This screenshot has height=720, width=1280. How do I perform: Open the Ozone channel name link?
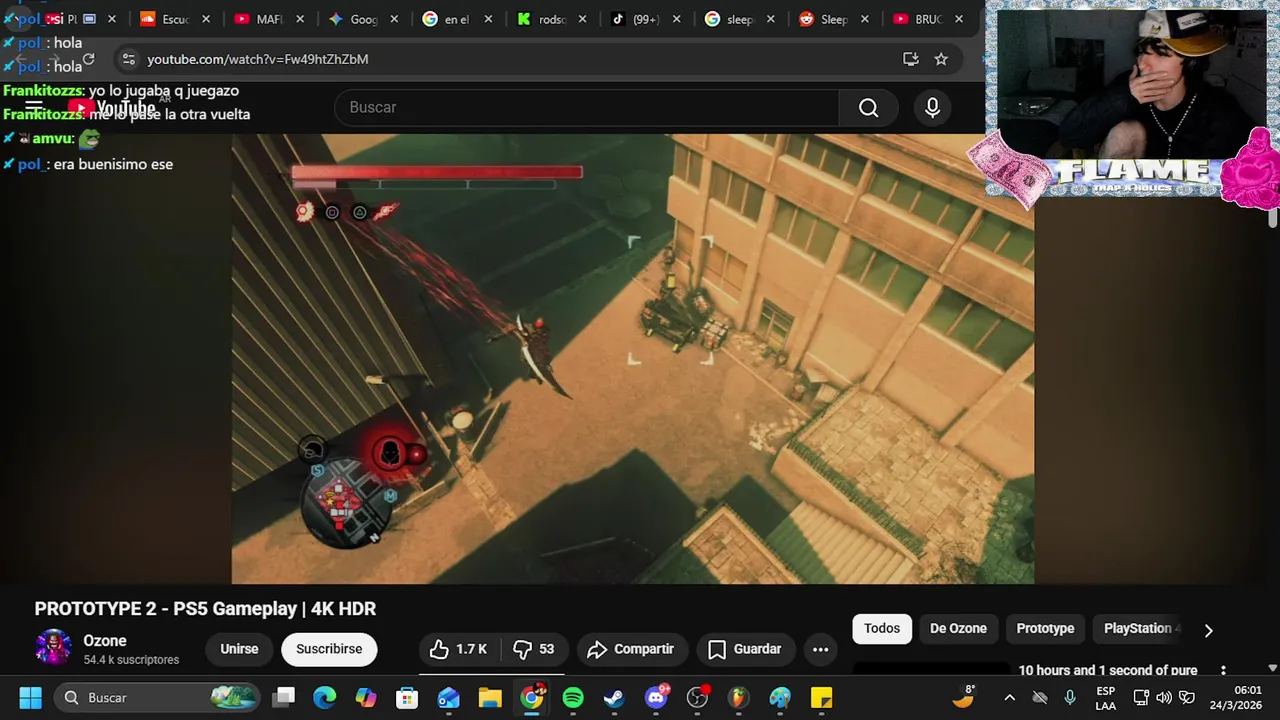pyautogui.click(x=105, y=641)
